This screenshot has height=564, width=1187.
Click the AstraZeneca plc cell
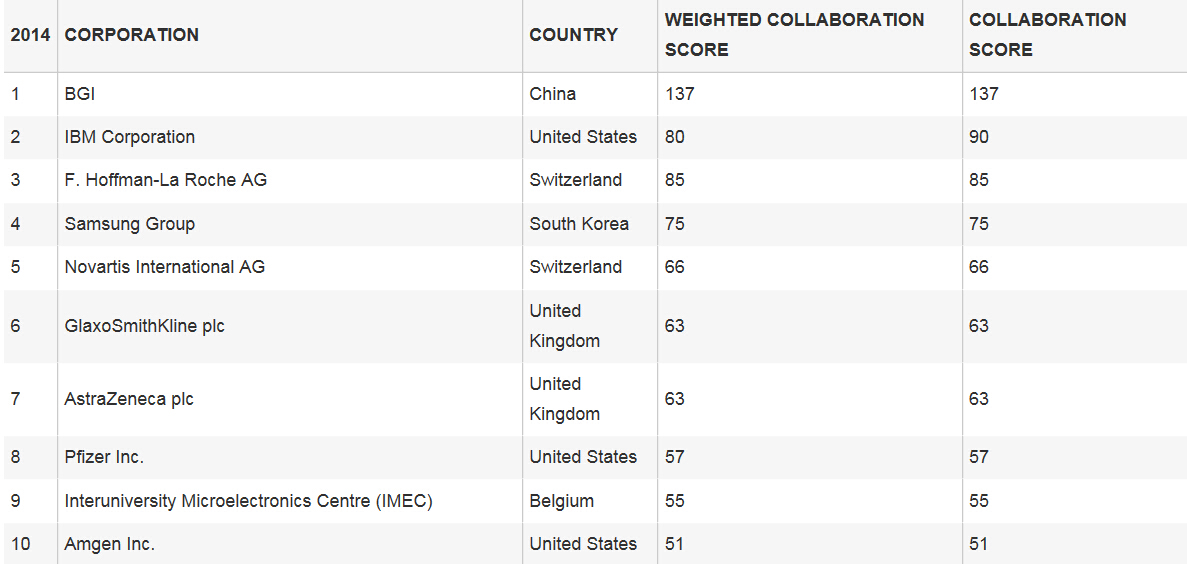pyautogui.click(x=129, y=399)
